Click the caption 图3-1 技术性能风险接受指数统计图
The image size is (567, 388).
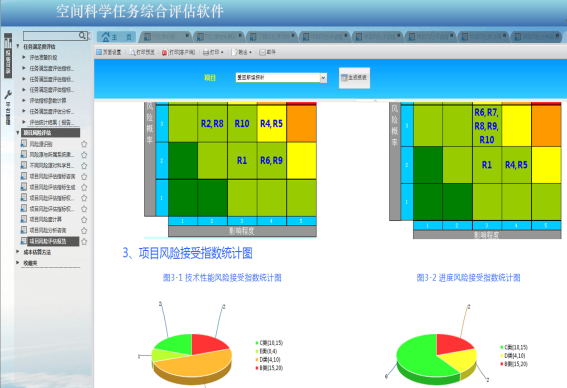(x=222, y=278)
